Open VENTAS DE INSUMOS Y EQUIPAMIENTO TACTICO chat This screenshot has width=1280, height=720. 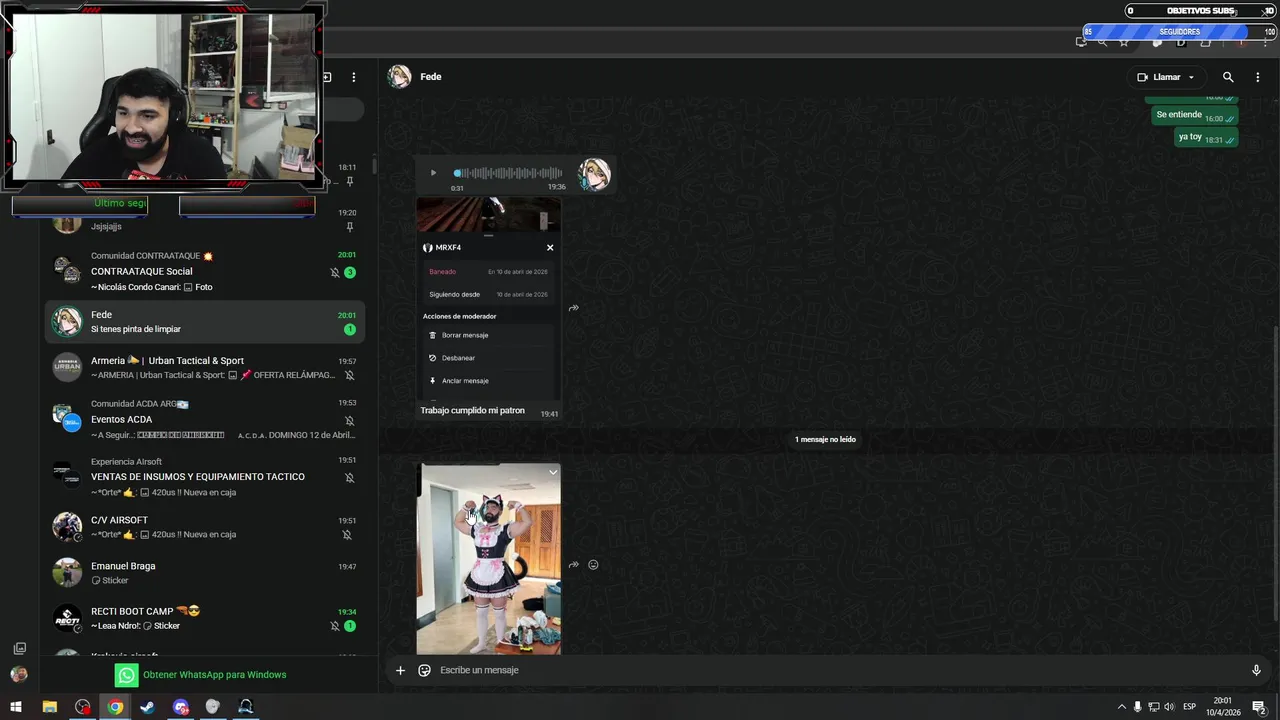204,476
